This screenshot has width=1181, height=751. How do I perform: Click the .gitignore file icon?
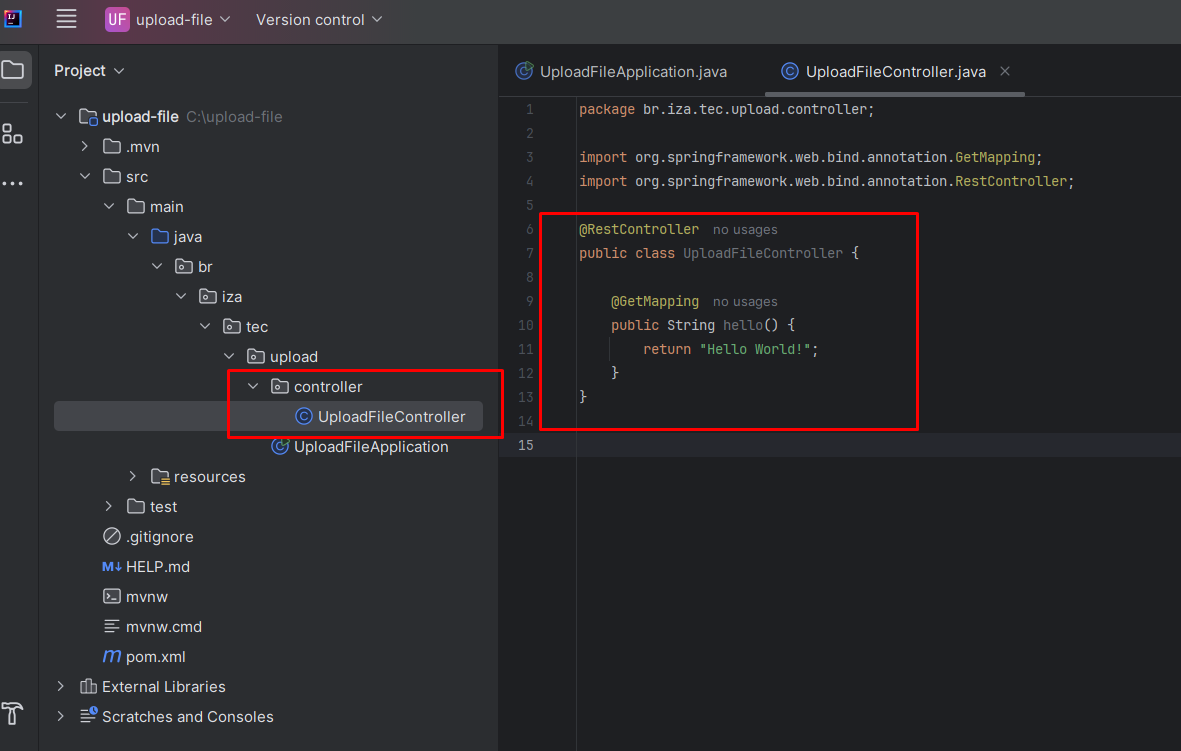(111, 536)
